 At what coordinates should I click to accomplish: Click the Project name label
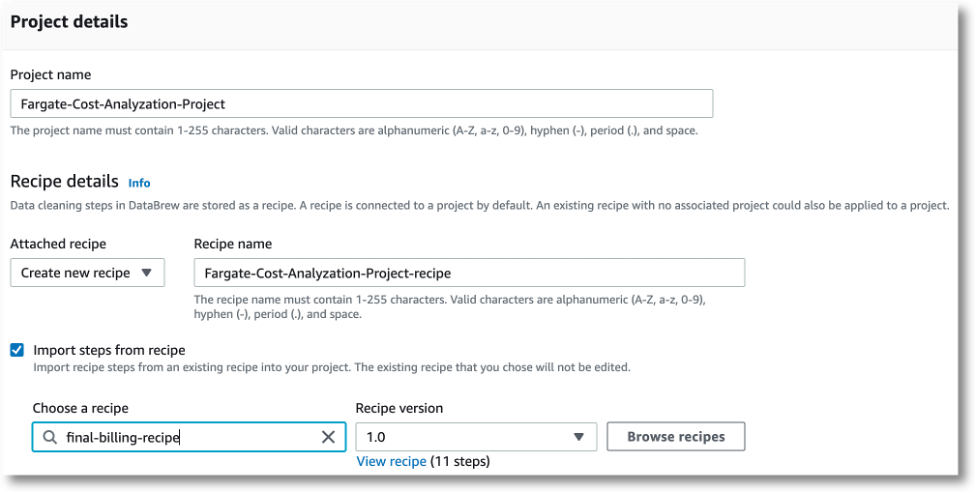click(50, 75)
